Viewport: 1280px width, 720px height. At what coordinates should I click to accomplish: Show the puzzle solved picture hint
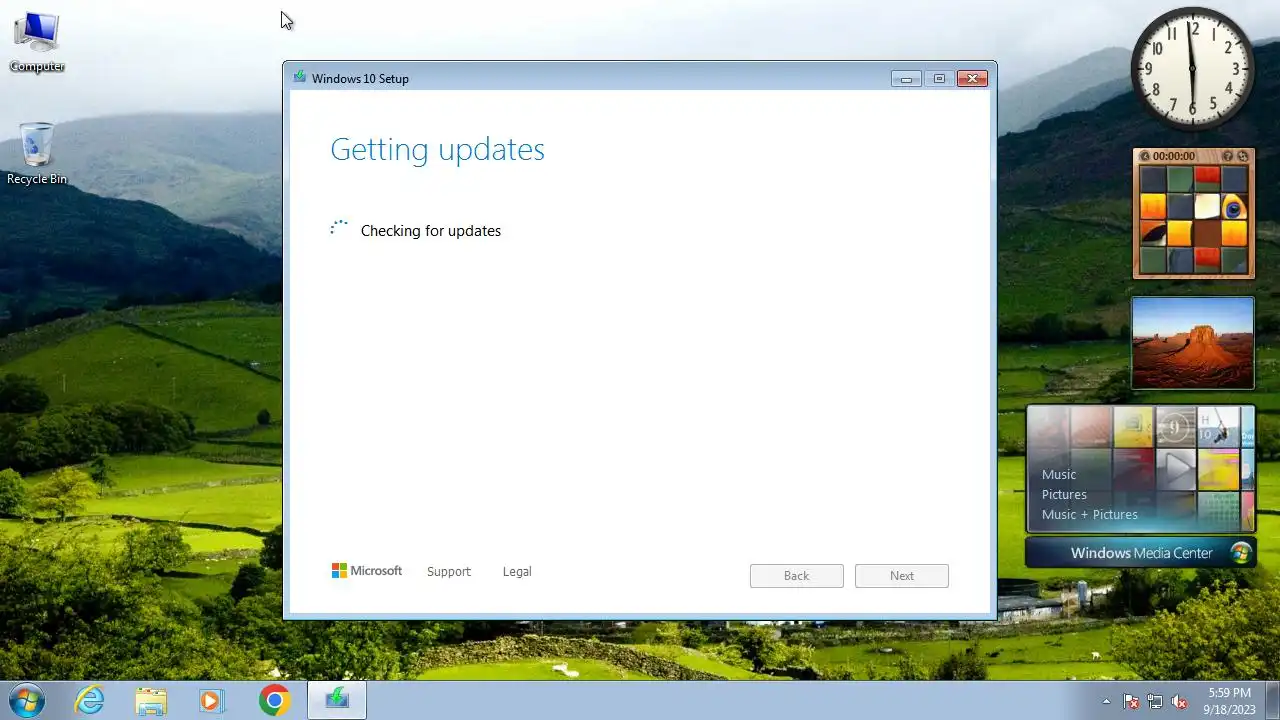(x=1227, y=156)
